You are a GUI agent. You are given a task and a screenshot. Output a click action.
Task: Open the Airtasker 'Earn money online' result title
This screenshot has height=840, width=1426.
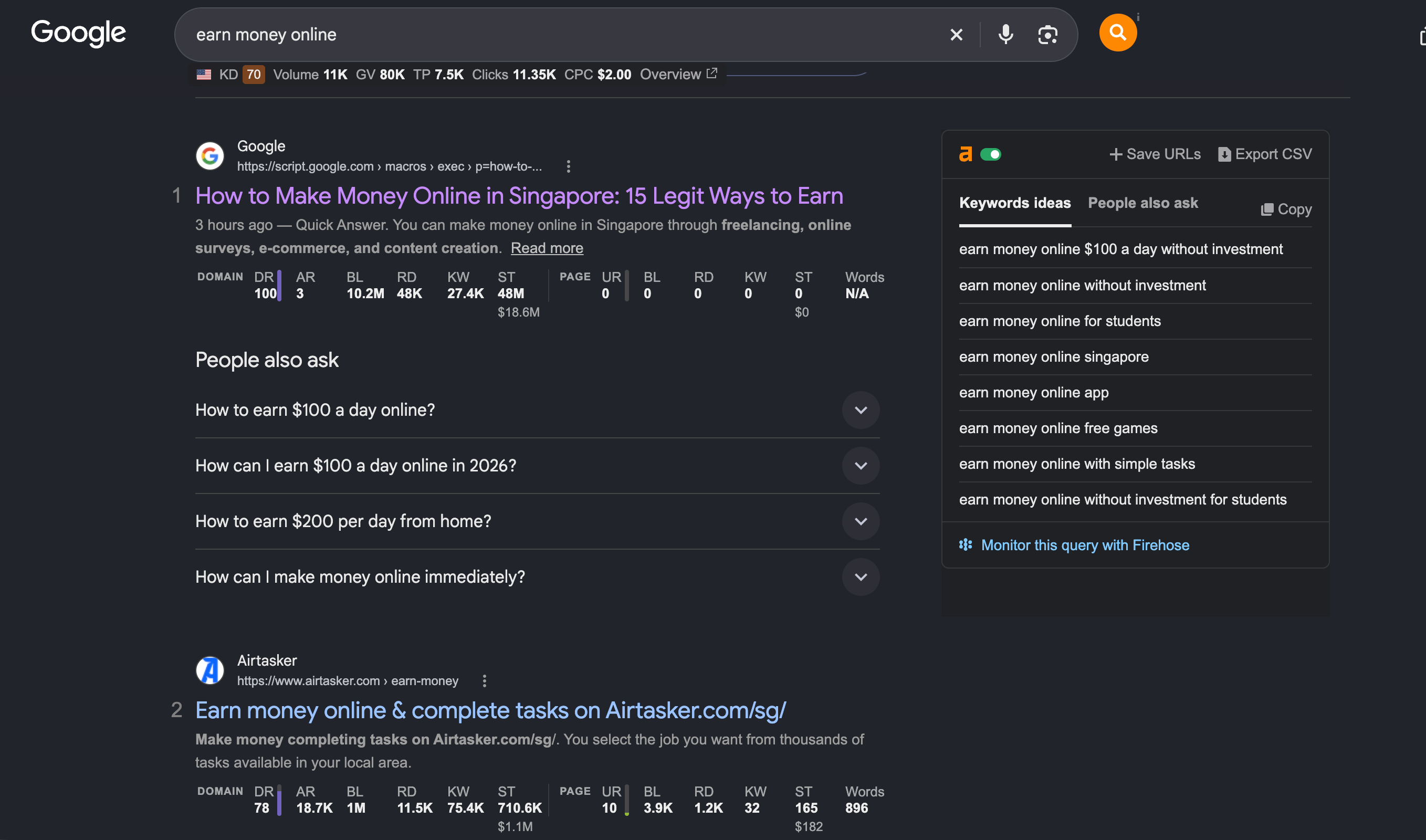pos(490,710)
